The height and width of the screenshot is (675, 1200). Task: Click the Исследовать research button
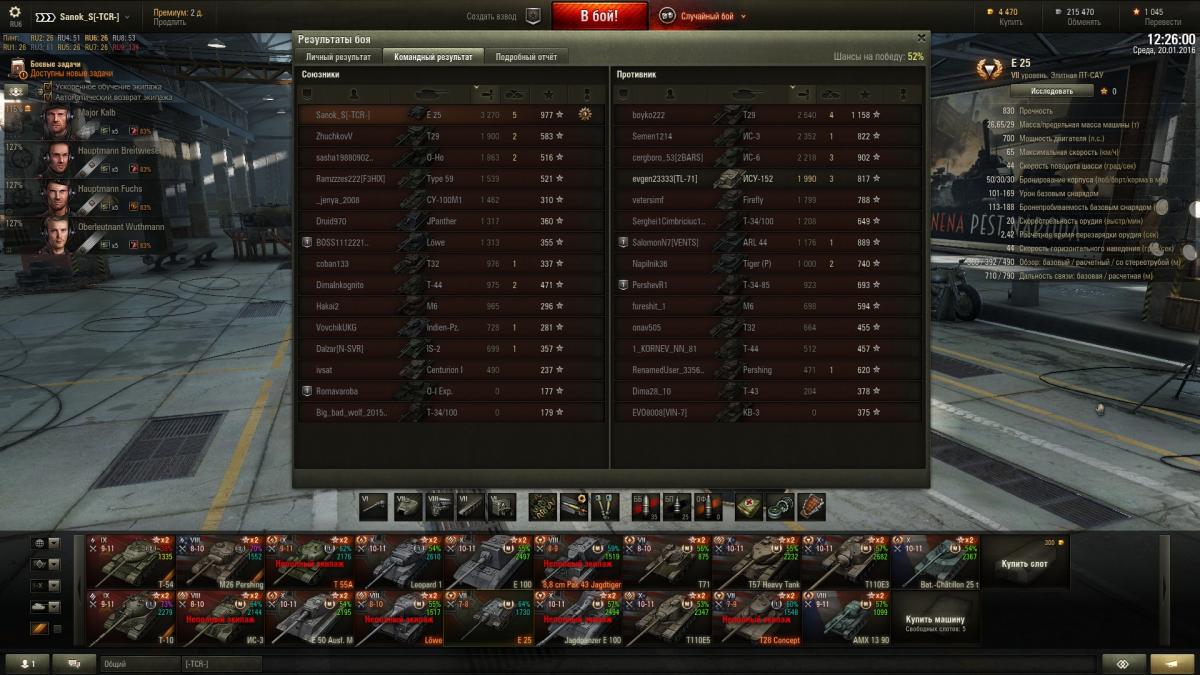[x=1052, y=91]
